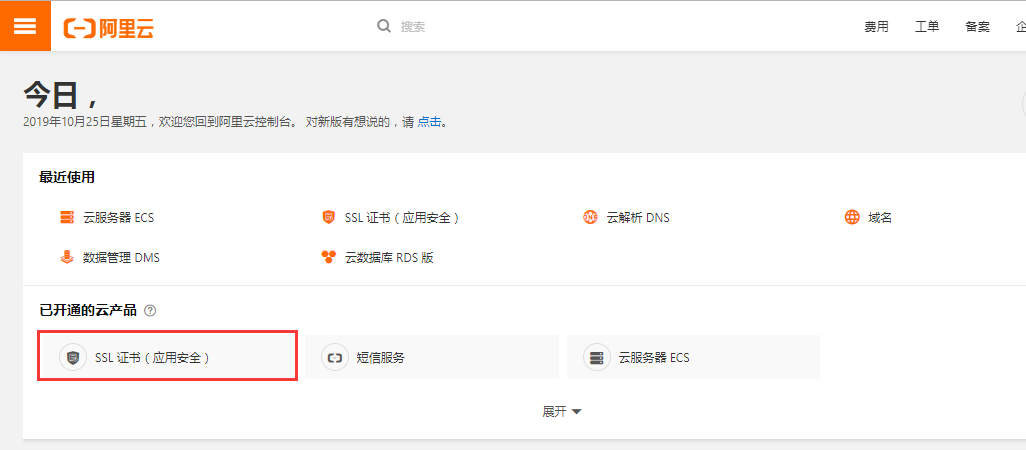Open the 备案 menu

point(977,27)
